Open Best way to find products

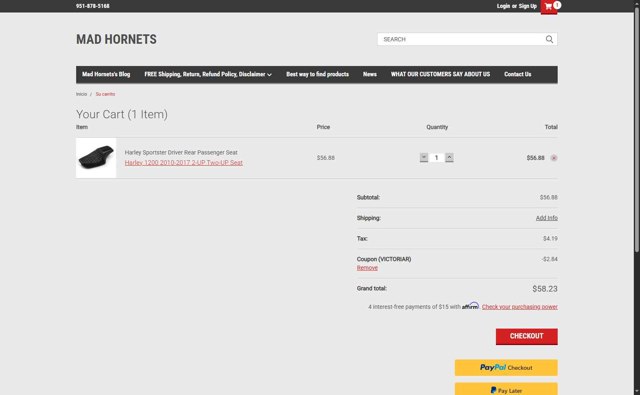317,74
